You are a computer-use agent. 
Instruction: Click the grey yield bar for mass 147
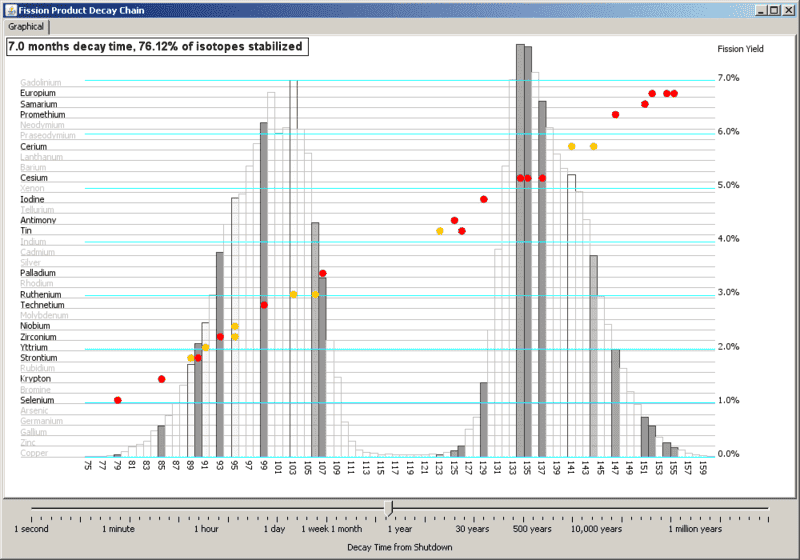615,403
